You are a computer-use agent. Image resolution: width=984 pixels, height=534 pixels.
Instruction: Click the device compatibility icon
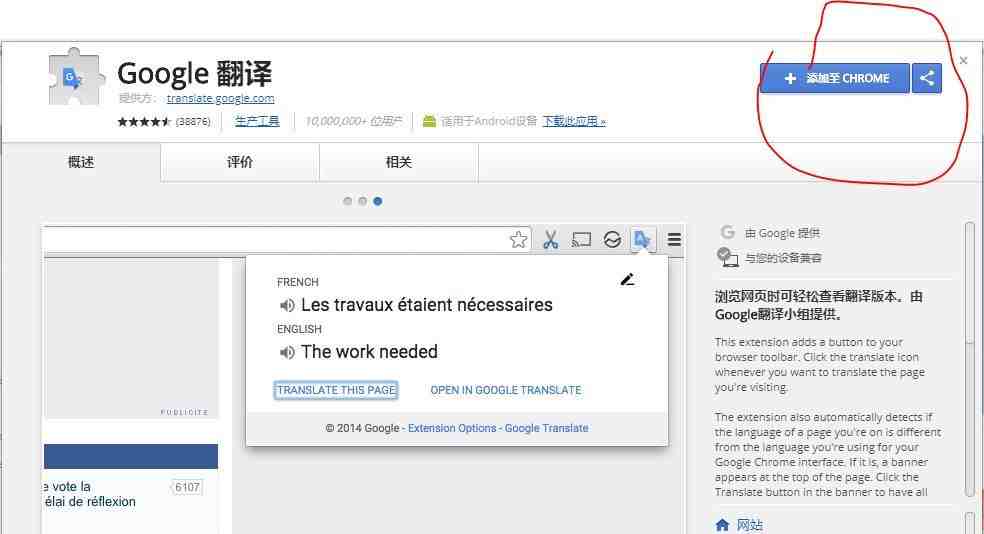[727, 257]
